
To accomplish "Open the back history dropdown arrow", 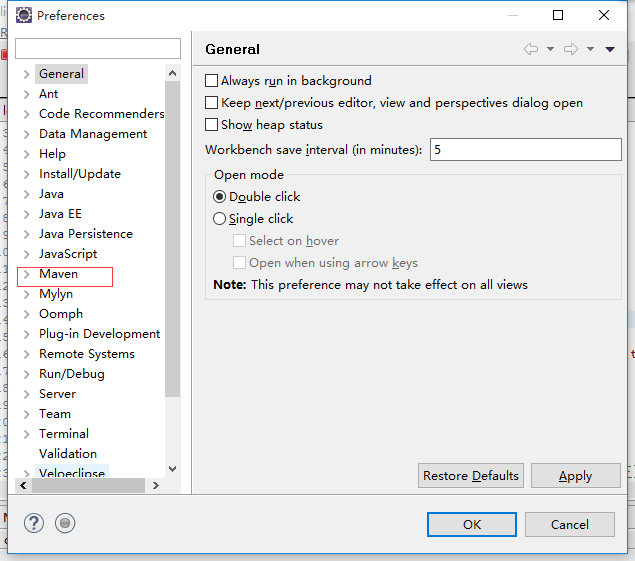I will (549, 49).
